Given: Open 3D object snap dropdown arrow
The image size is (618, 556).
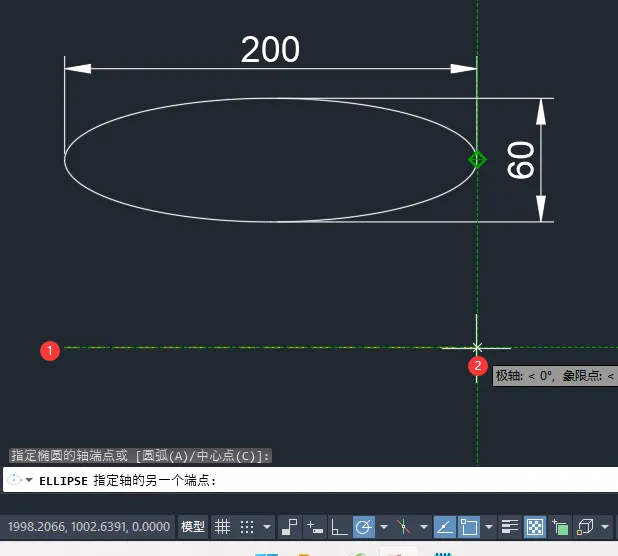Looking at the screenshot, I should (x=605, y=527).
